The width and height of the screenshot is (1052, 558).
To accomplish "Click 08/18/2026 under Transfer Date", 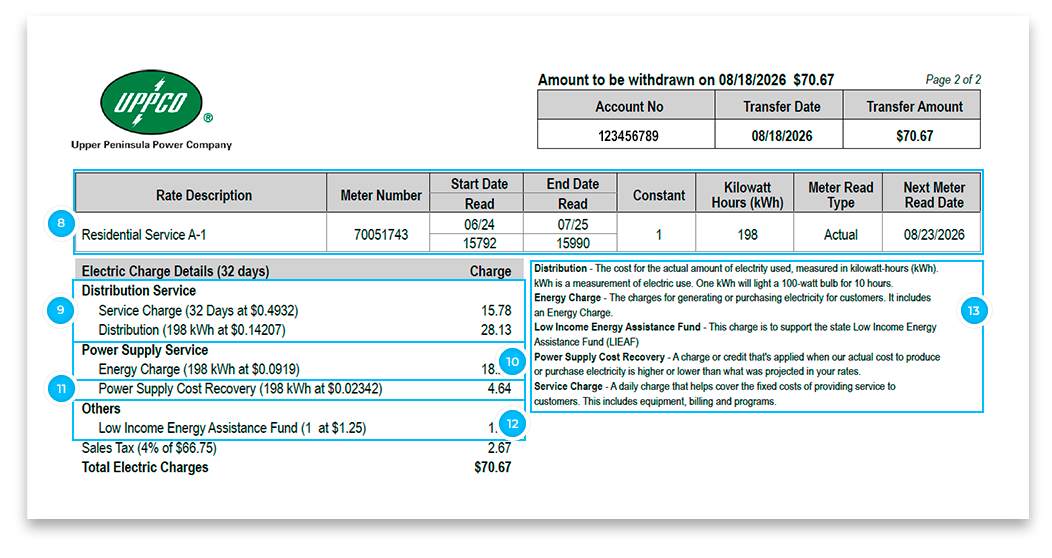I will click(x=782, y=136).
